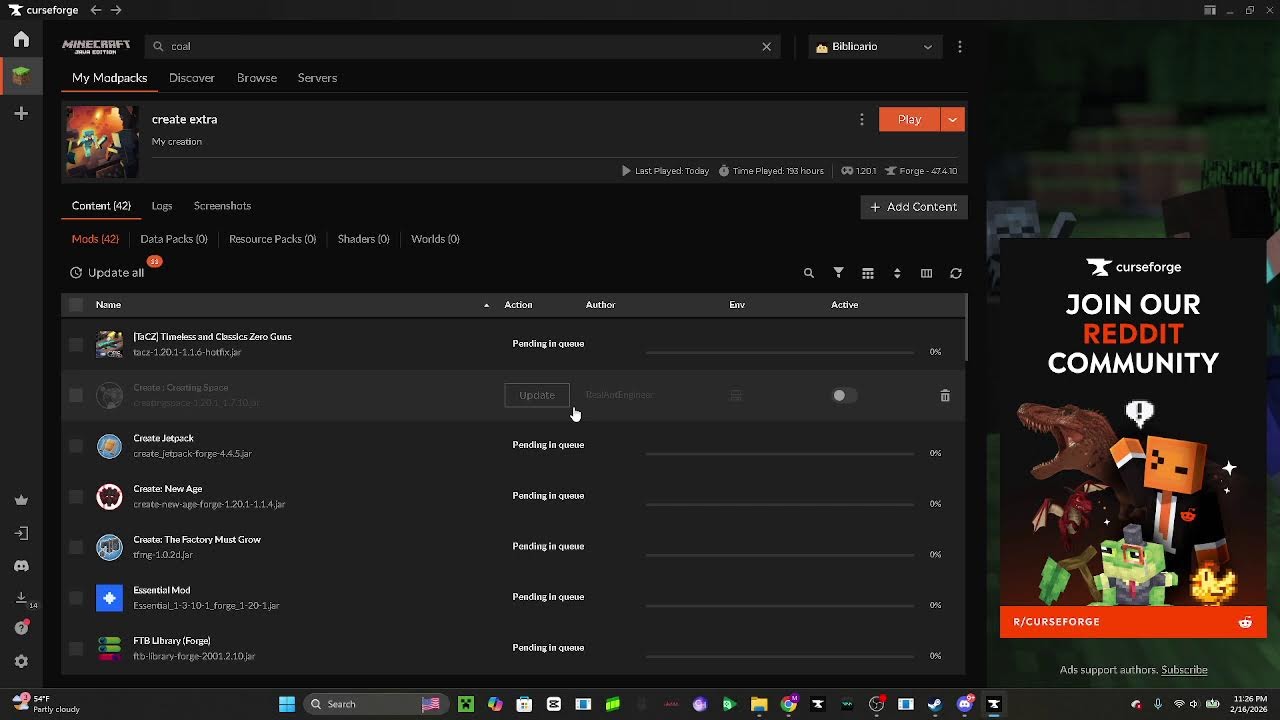Go to CurseForge home icon in sidebar
The height and width of the screenshot is (720, 1280).
click(21, 40)
